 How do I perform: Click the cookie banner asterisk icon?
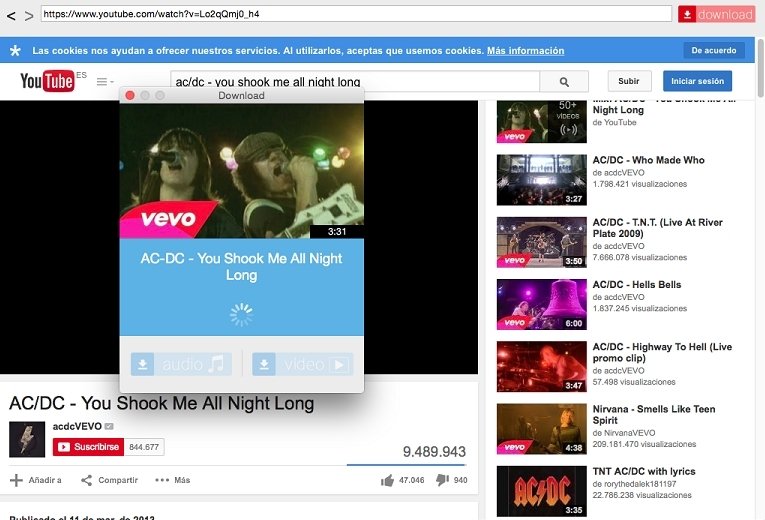point(16,50)
